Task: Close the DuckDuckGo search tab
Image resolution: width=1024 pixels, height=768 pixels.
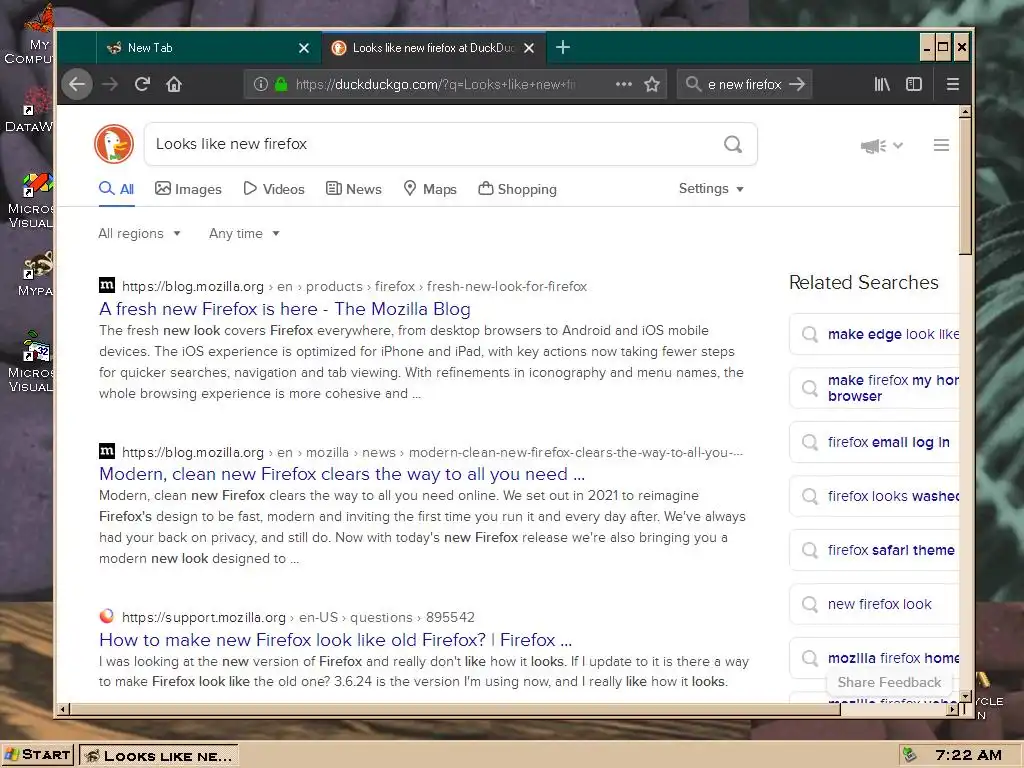Action: click(529, 48)
